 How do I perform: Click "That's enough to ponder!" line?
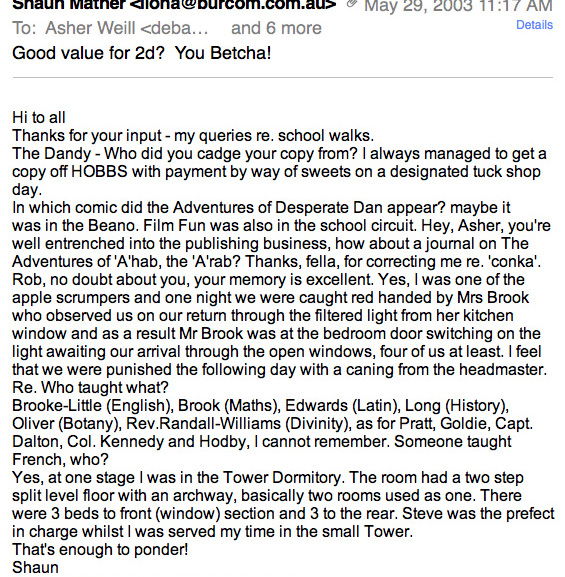[x=100, y=550]
